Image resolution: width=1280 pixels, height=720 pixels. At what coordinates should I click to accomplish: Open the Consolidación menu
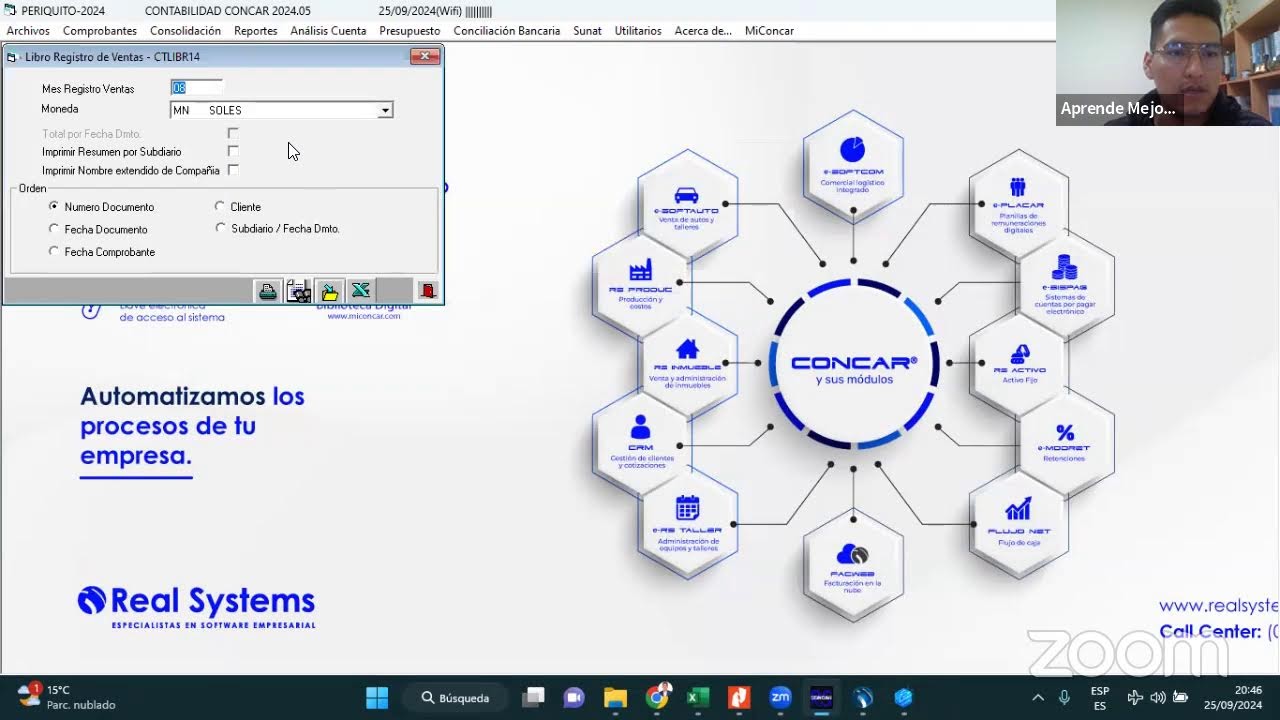click(x=185, y=31)
